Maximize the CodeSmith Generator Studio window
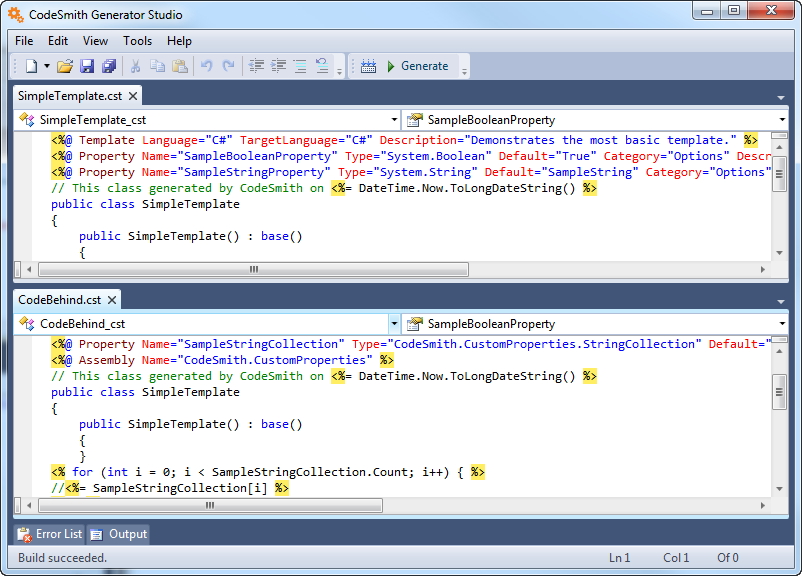This screenshot has width=802, height=576. click(x=734, y=11)
